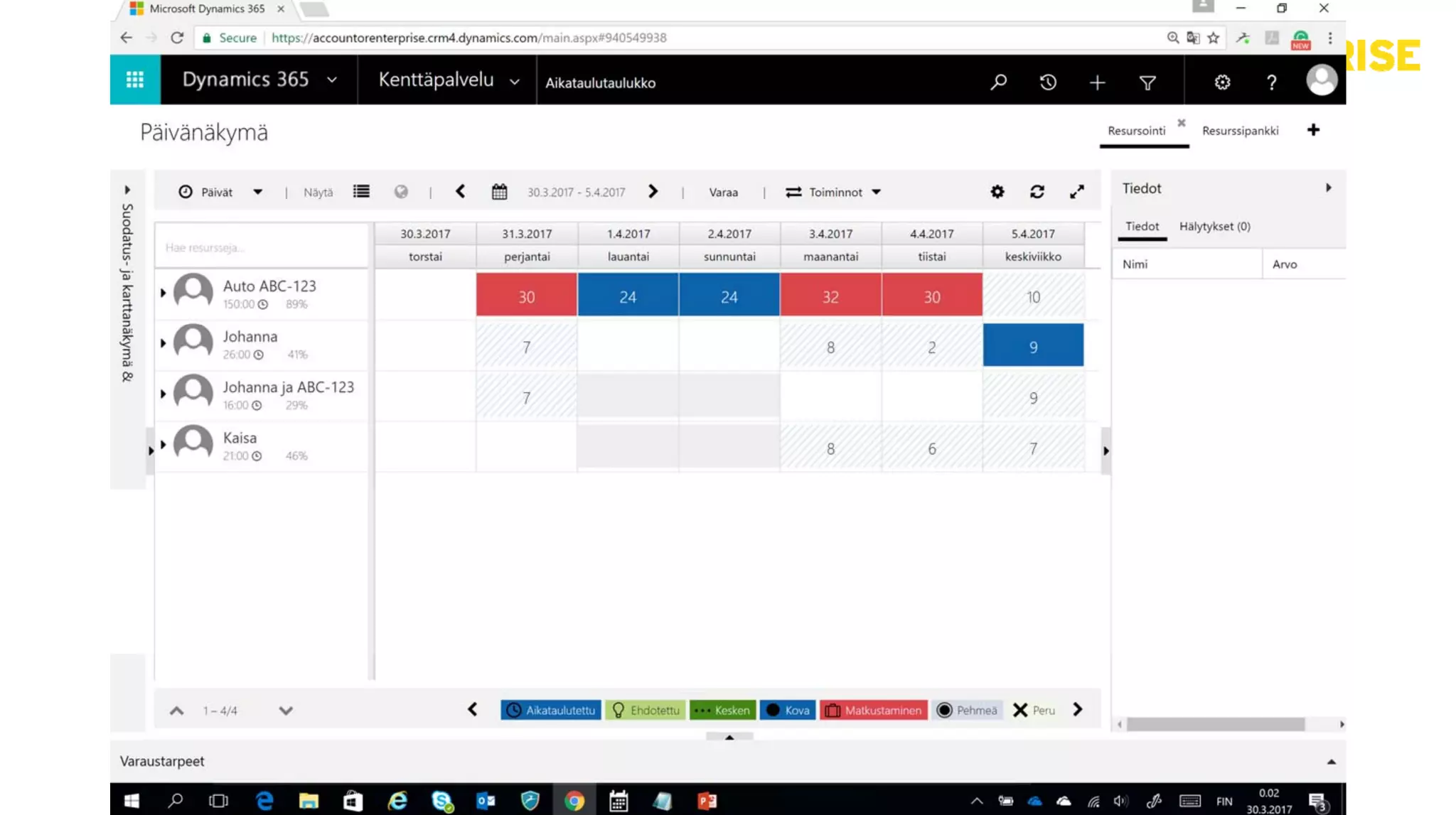This screenshot has width=1456, height=815.
Task: Open advanced find filter icon
Action: pos(1147,82)
